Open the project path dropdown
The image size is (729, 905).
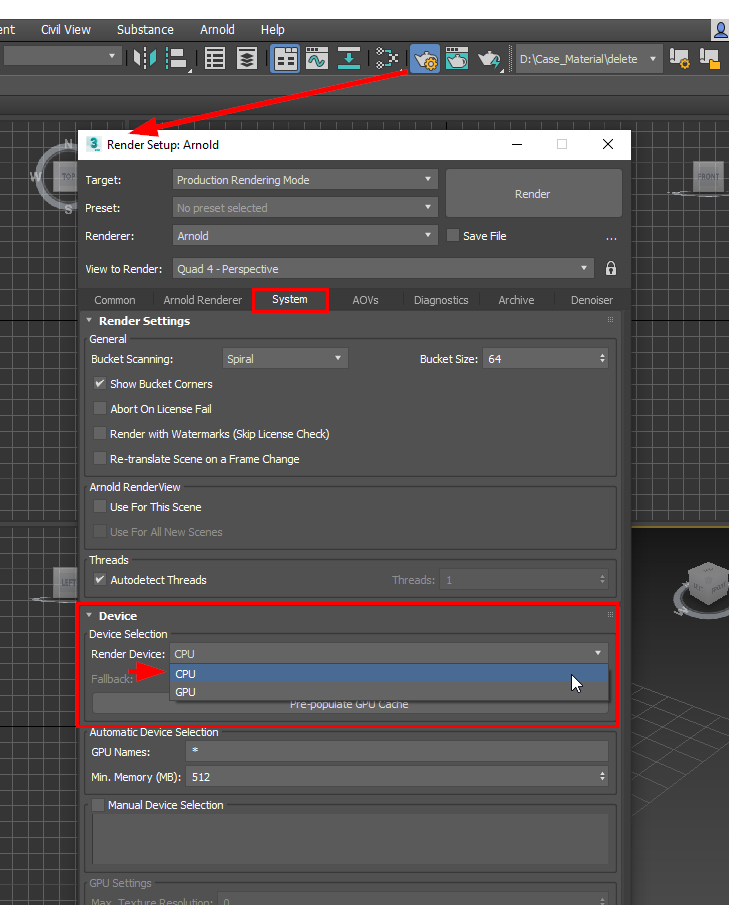pos(653,59)
